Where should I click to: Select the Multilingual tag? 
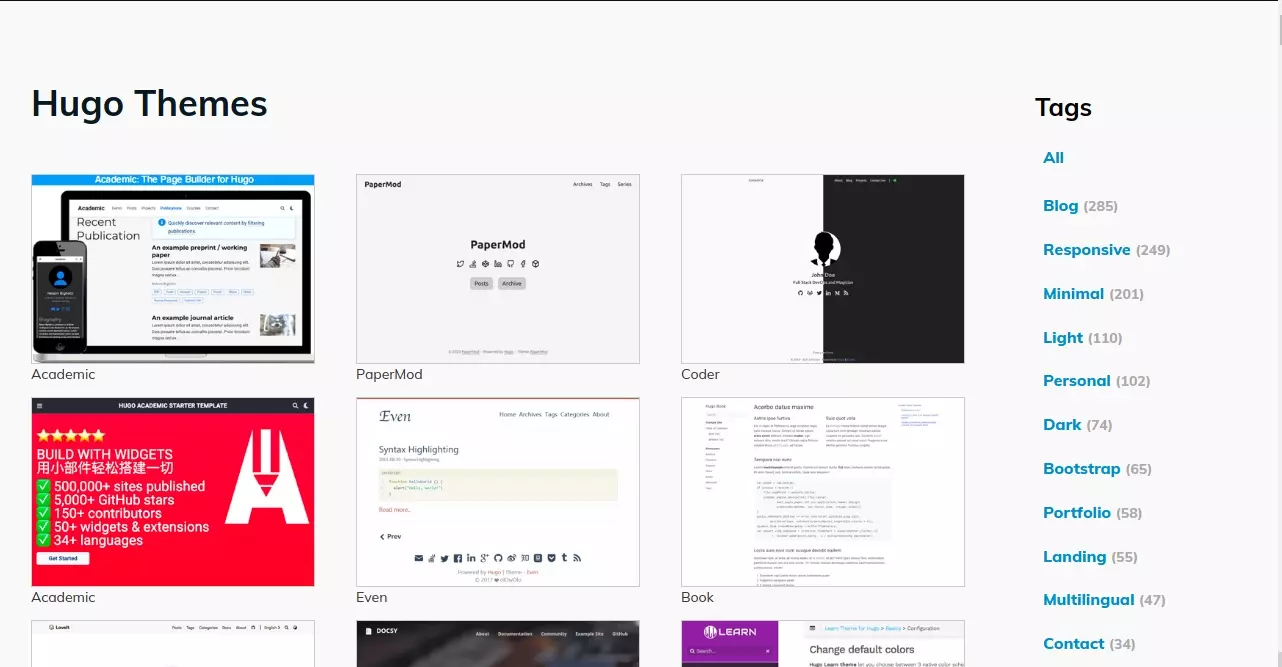tap(1088, 600)
